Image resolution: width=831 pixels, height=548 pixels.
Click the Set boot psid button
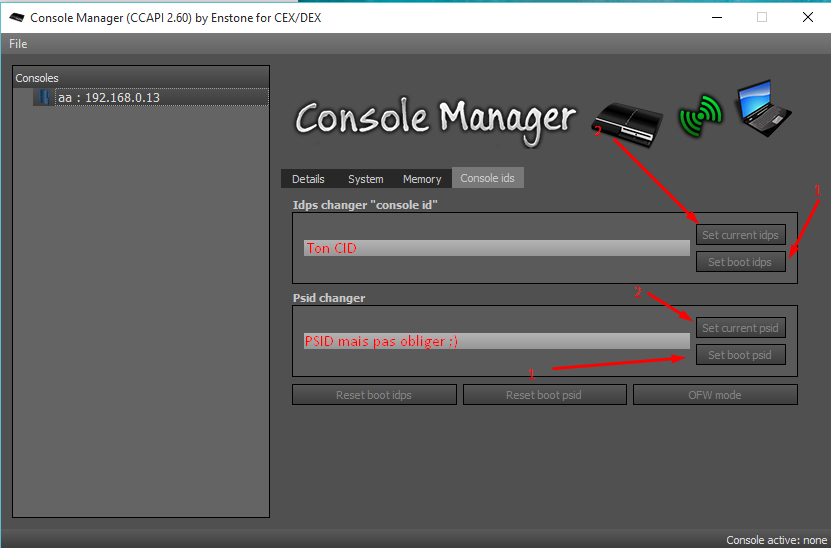[x=740, y=355]
